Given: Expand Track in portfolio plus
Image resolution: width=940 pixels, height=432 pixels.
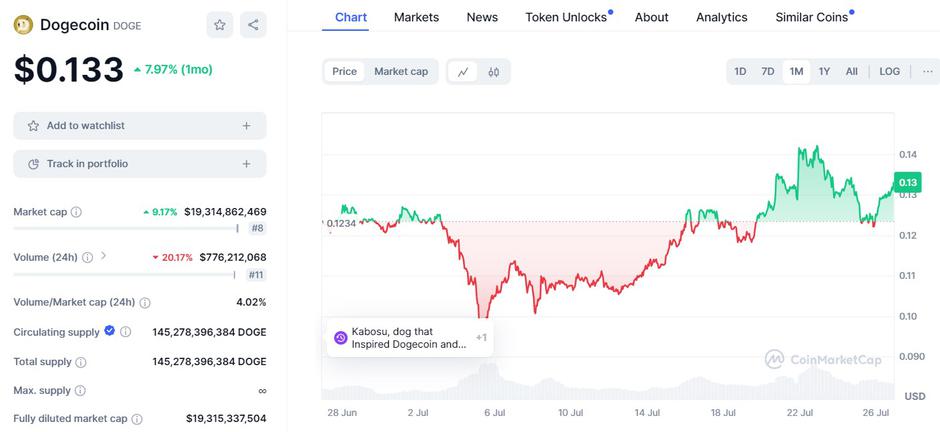Looking at the screenshot, I should [x=246, y=164].
